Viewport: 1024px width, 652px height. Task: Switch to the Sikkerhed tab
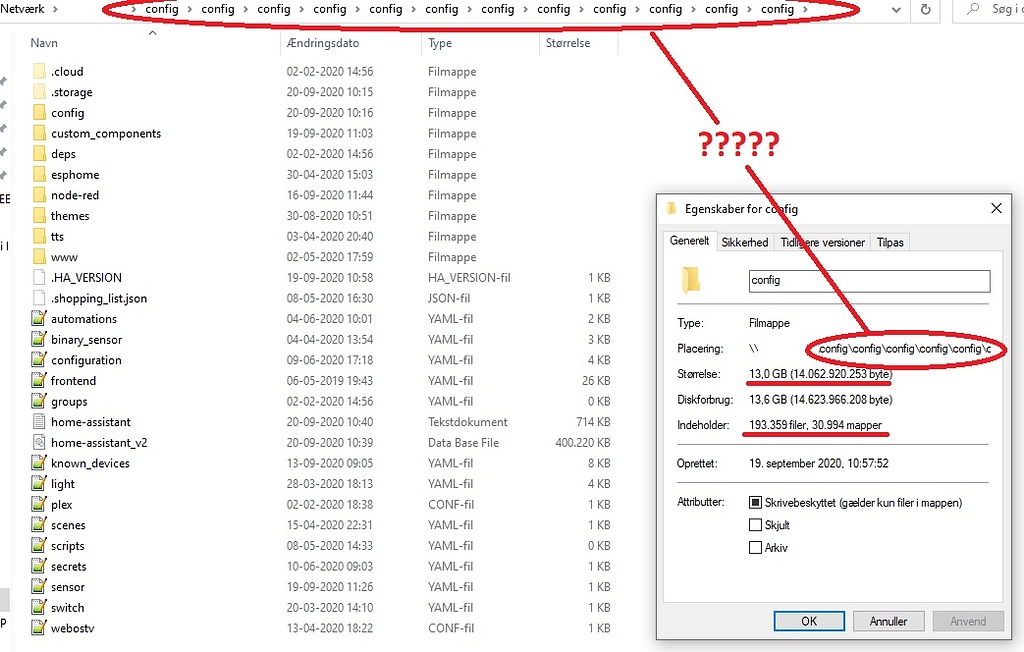tap(744, 242)
